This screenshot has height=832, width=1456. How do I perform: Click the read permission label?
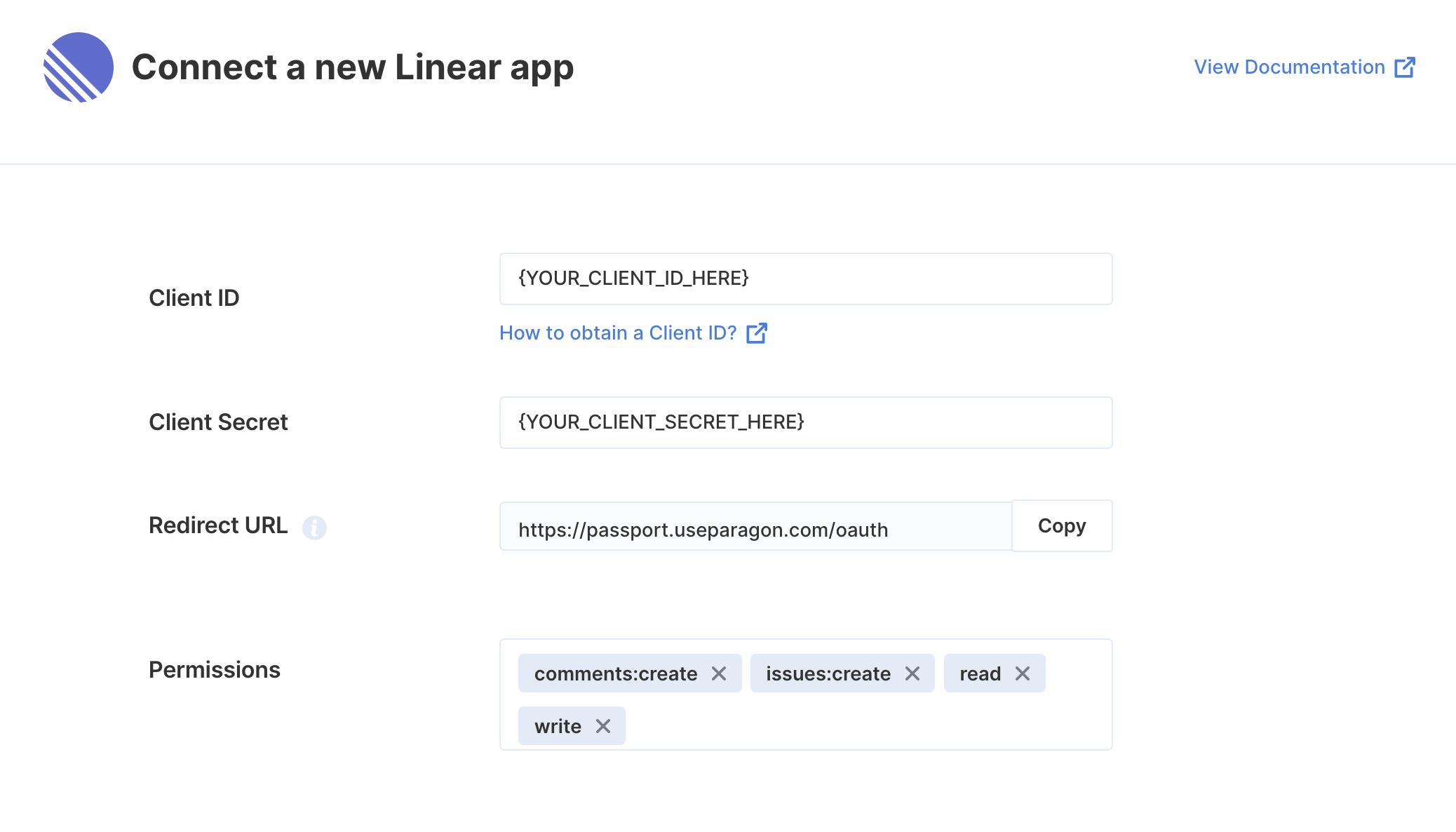(x=980, y=673)
